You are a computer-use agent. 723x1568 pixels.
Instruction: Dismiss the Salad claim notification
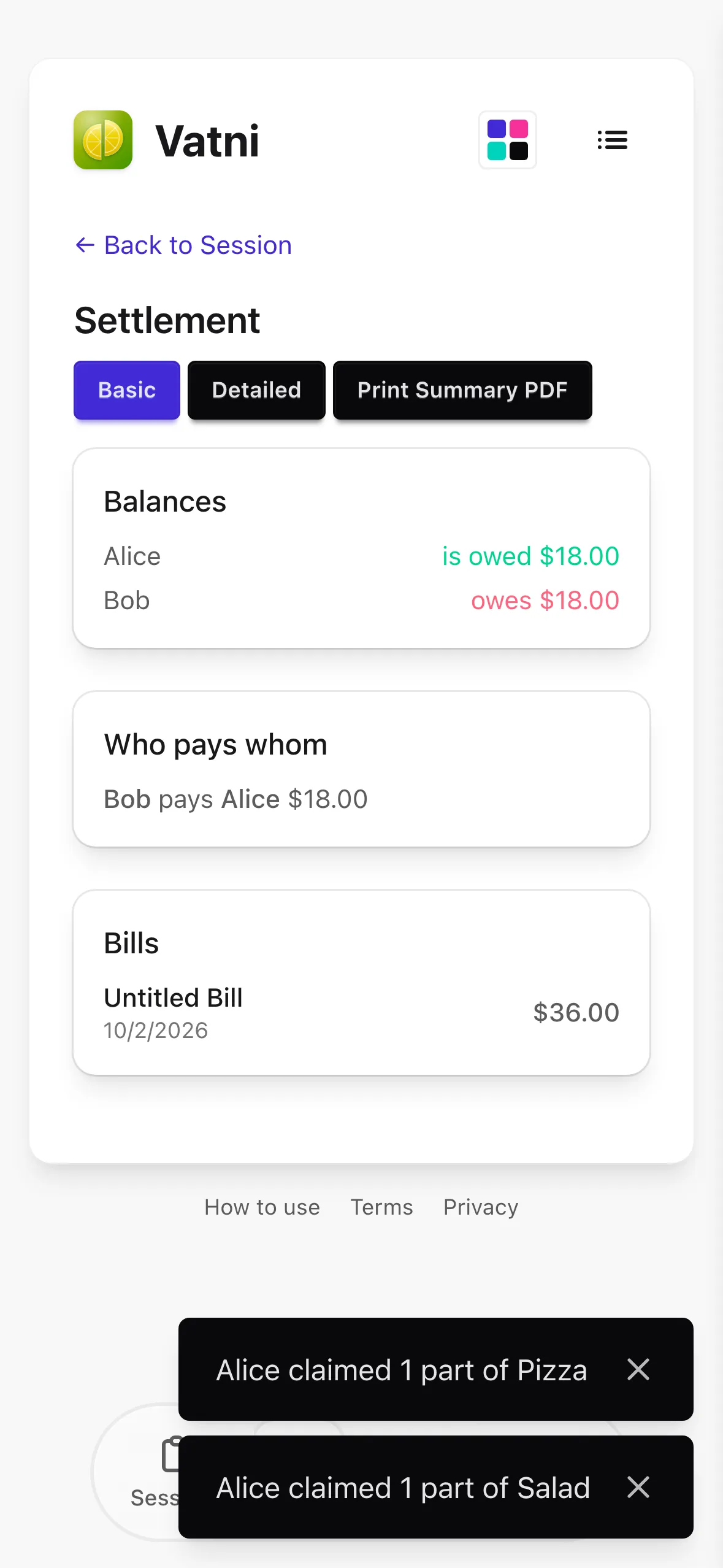pos(638,1487)
